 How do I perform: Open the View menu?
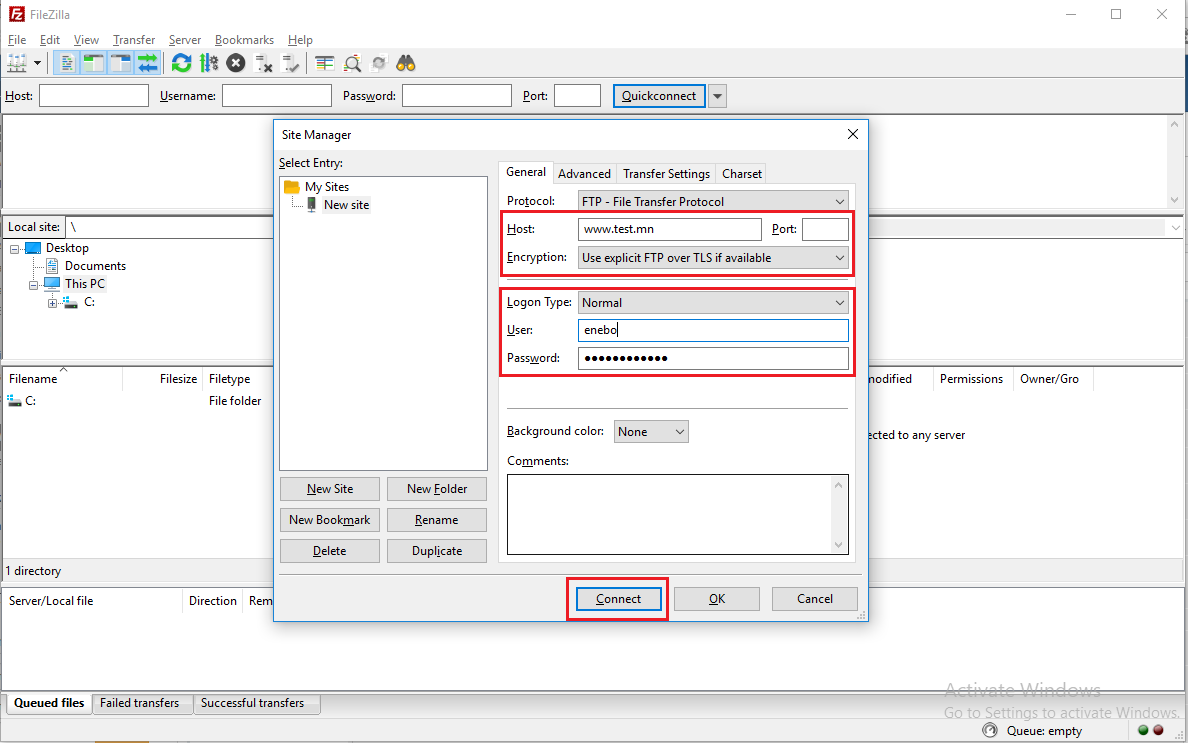pyautogui.click(x=86, y=40)
